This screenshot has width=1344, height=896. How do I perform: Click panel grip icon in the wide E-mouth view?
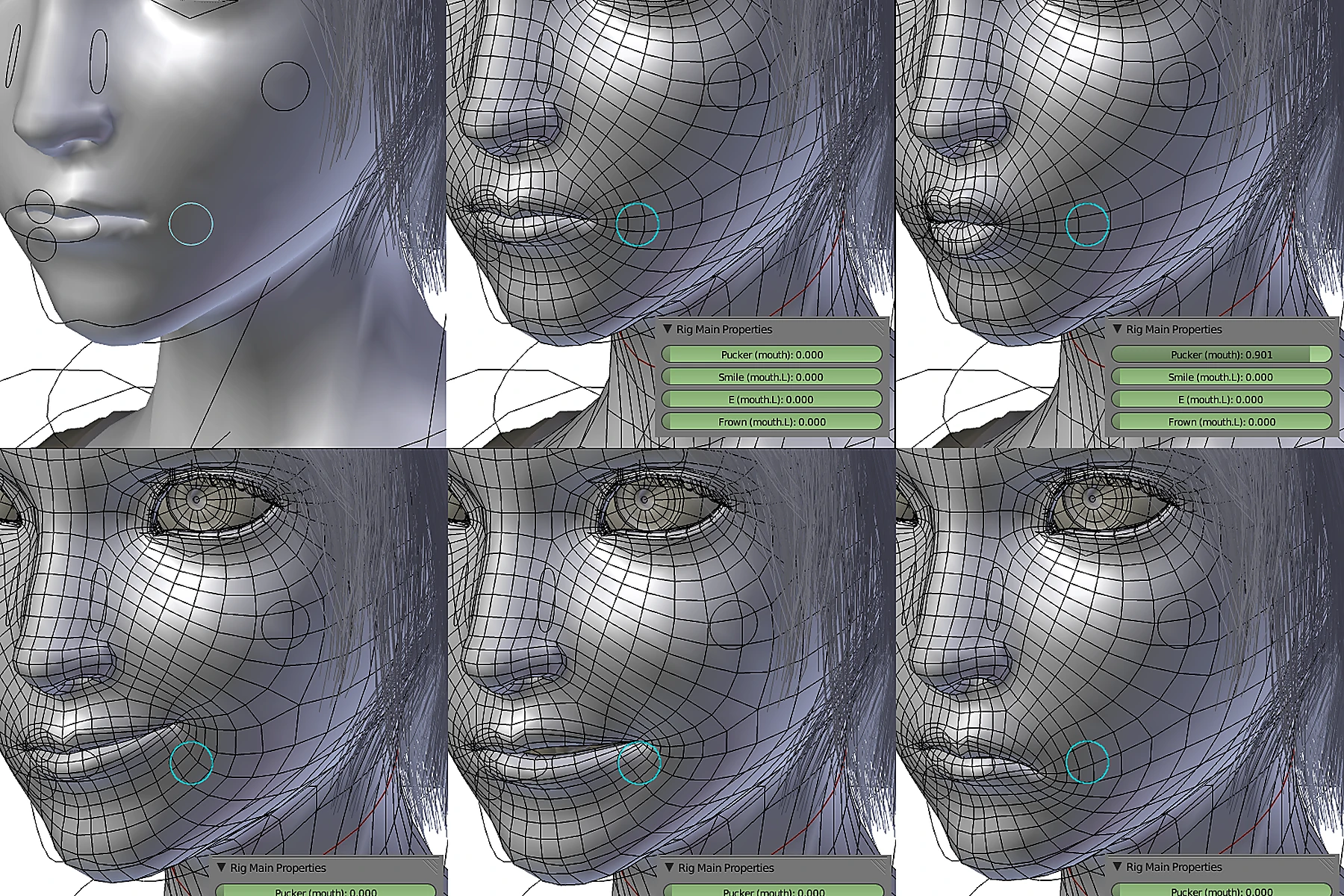(x=879, y=865)
